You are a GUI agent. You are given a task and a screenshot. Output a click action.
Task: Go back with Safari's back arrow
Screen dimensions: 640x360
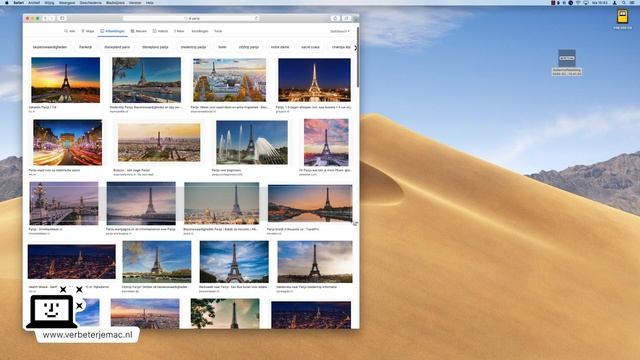click(x=45, y=18)
